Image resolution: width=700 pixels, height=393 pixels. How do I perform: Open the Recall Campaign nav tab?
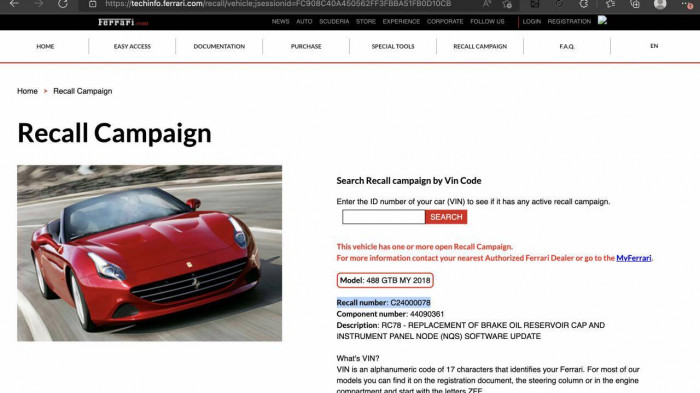480,46
